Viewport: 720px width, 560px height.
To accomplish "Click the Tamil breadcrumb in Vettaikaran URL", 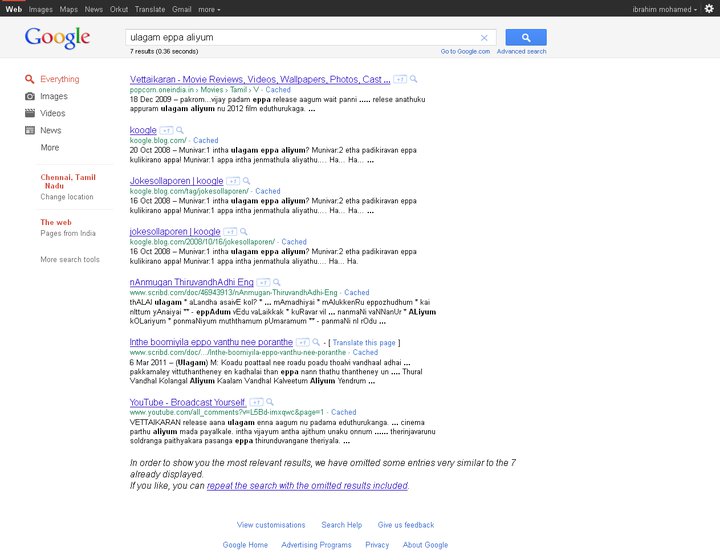I will (x=239, y=90).
